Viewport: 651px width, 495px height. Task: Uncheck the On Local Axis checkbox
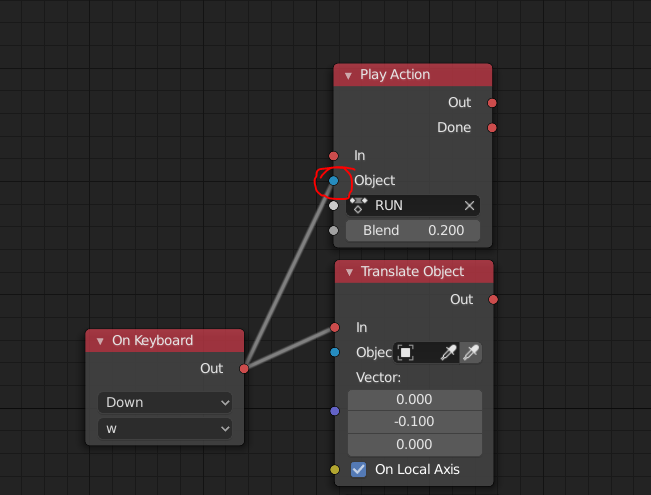(358, 470)
